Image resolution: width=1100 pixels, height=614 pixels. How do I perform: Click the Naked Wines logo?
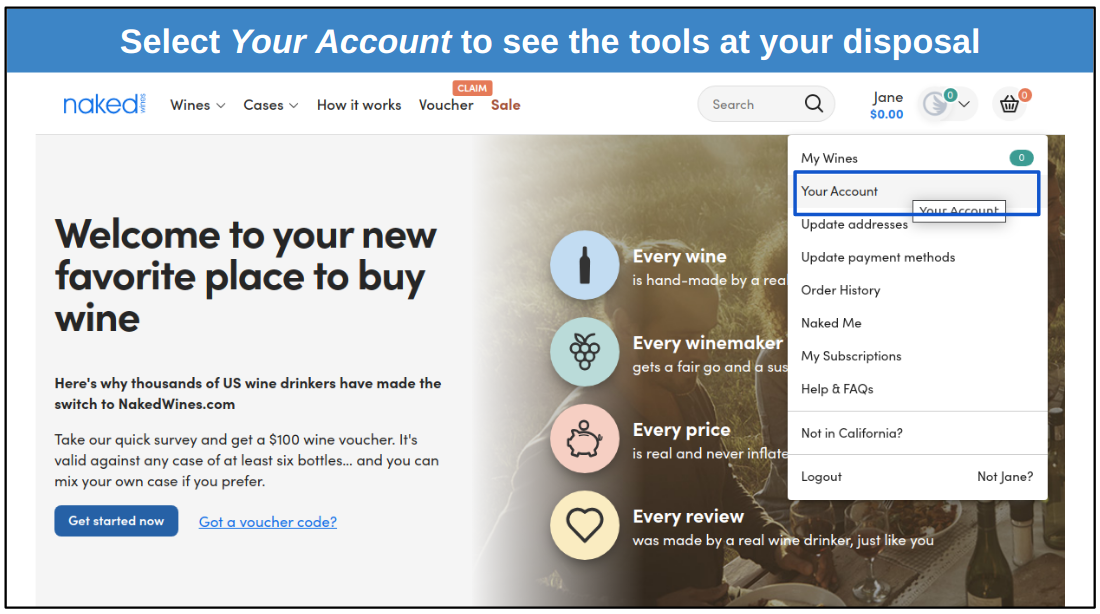click(105, 104)
